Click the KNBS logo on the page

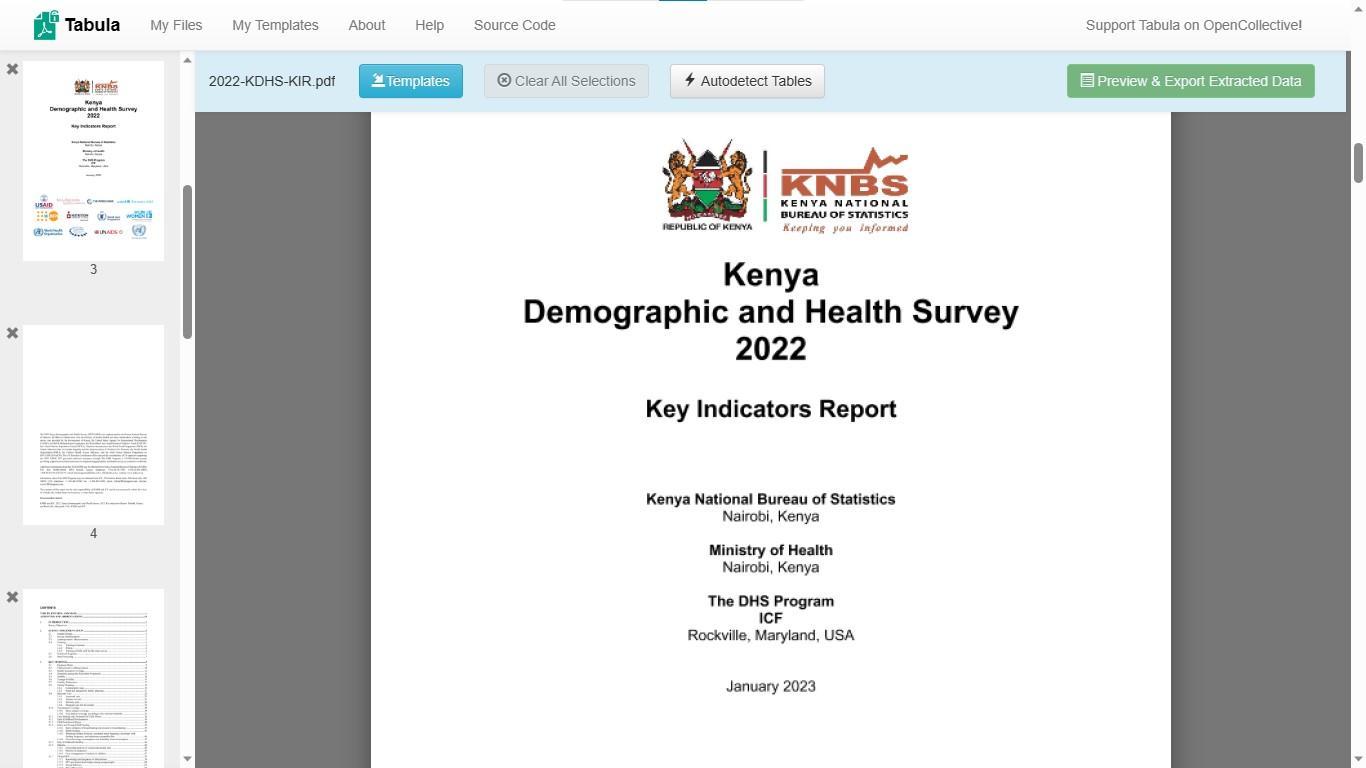(x=844, y=190)
